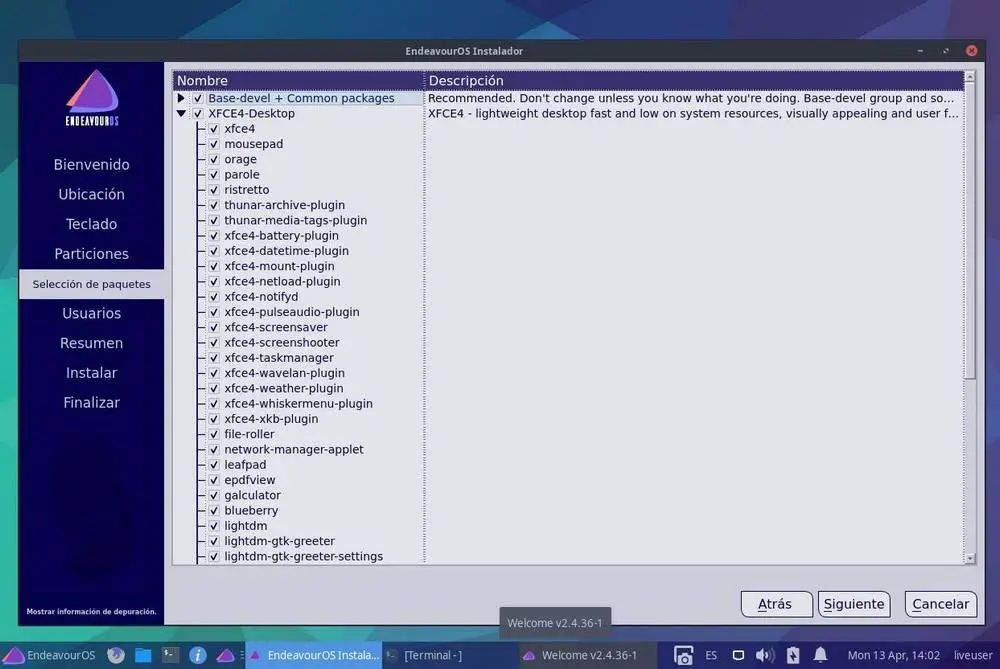The image size is (1000, 669).
Task: Disable xfce4-screensaver package
Action: 214,327
